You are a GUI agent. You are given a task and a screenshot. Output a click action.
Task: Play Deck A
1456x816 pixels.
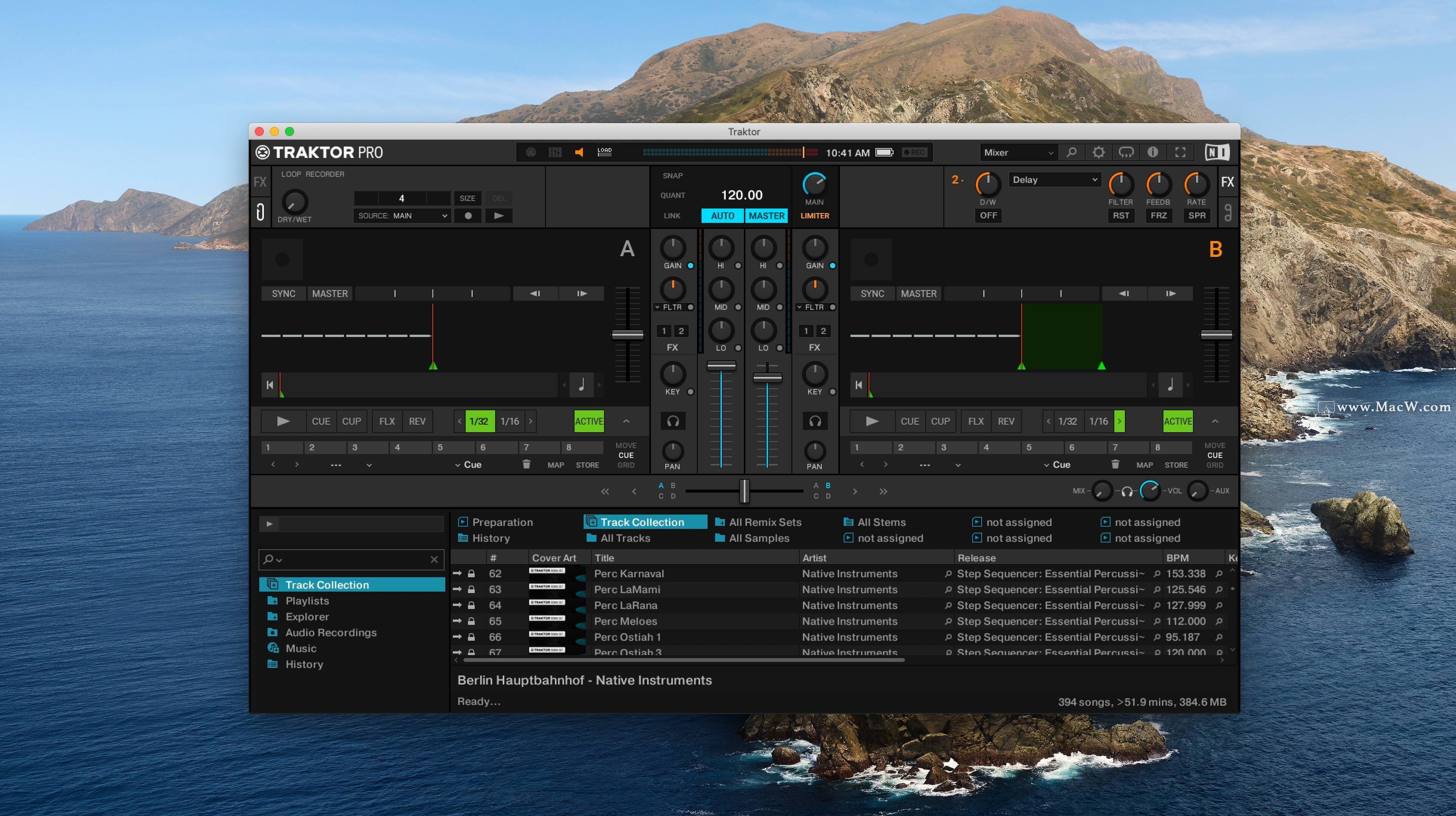pyautogui.click(x=283, y=422)
